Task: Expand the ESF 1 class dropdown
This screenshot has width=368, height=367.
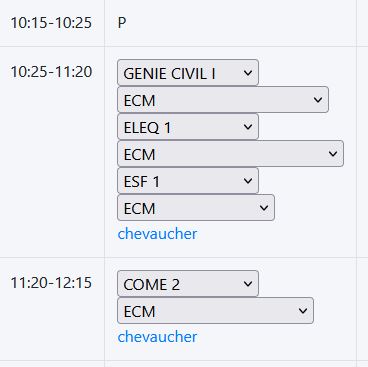Action: [188, 181]
